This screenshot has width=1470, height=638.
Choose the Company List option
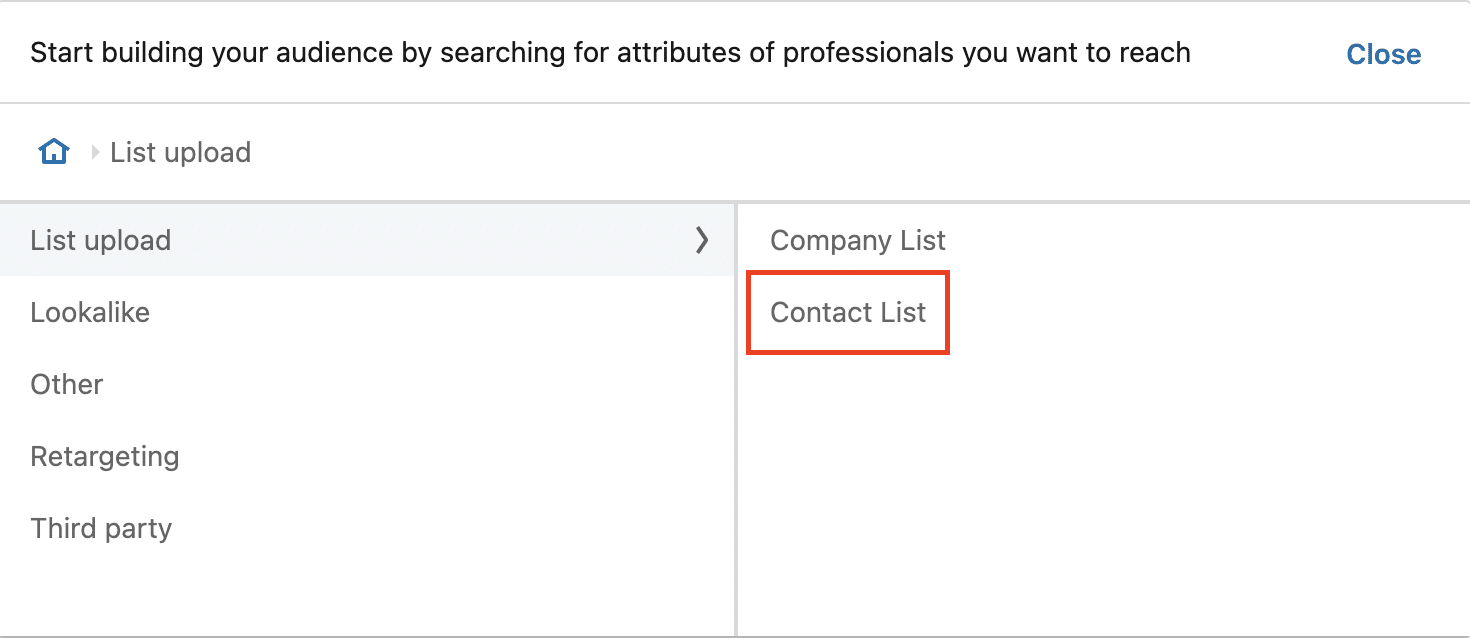tap(858, 240)
